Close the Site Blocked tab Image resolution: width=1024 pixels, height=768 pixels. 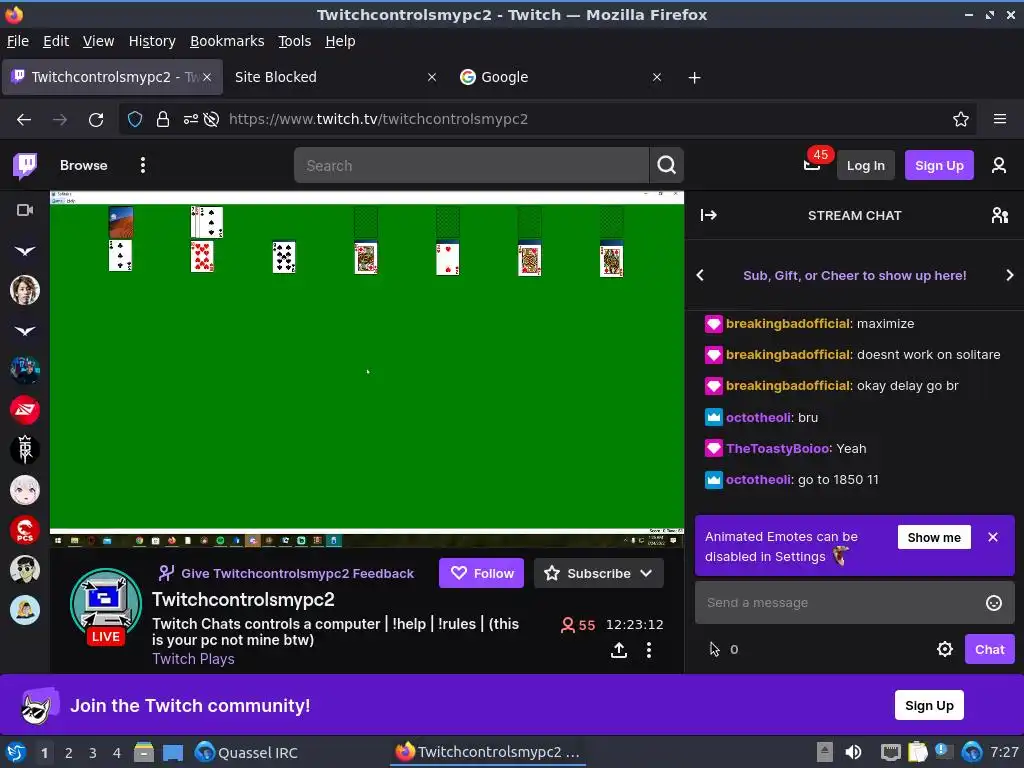[x=432, y=77]
